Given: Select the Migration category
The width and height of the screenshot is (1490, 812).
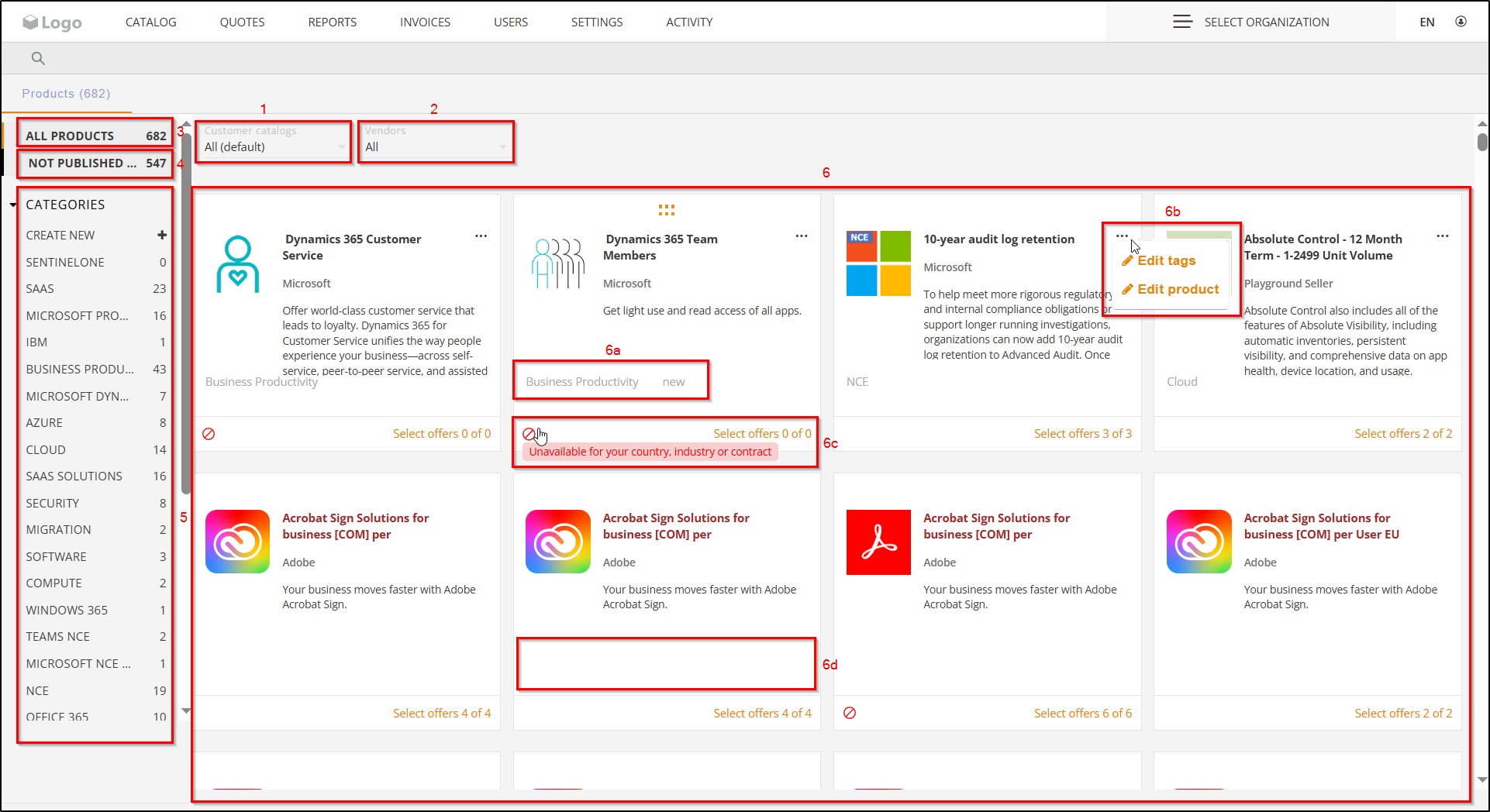Looking at the screenshot, I should (x=96, y=529).
